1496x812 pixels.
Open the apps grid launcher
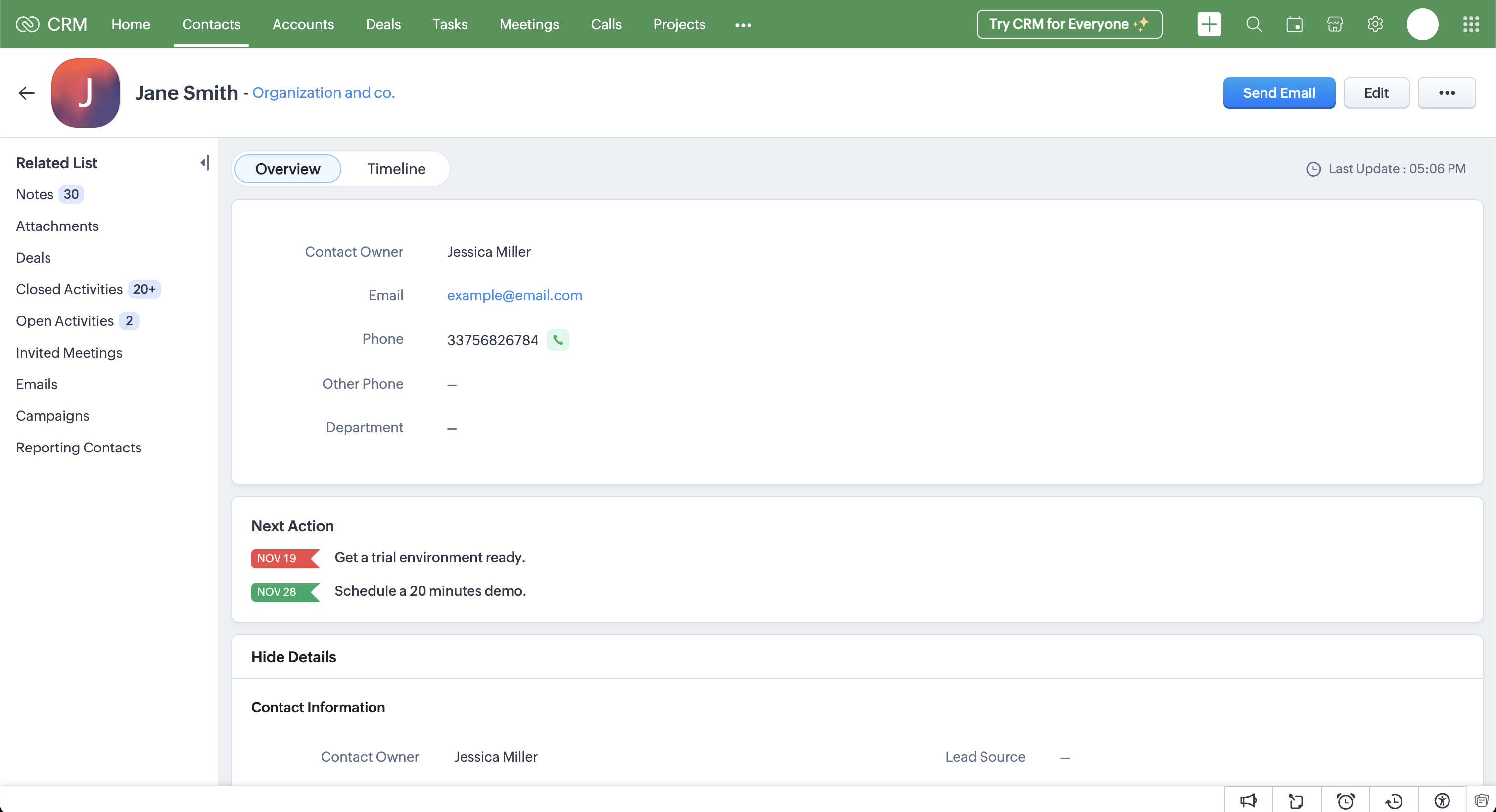(x=1471, y=24)
